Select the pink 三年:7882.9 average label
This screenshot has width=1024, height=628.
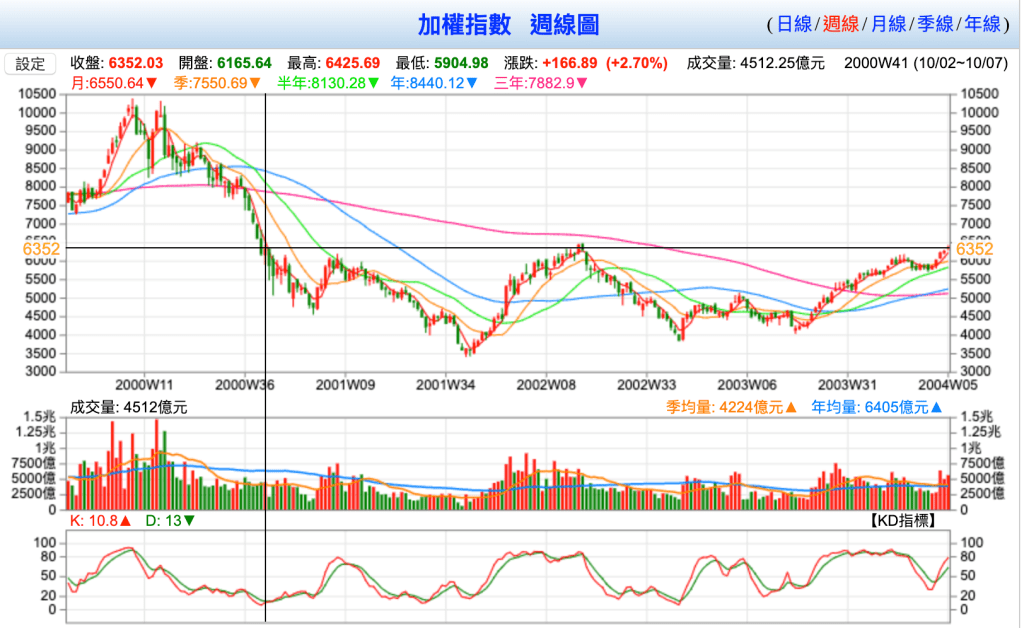tap(540, 83)
